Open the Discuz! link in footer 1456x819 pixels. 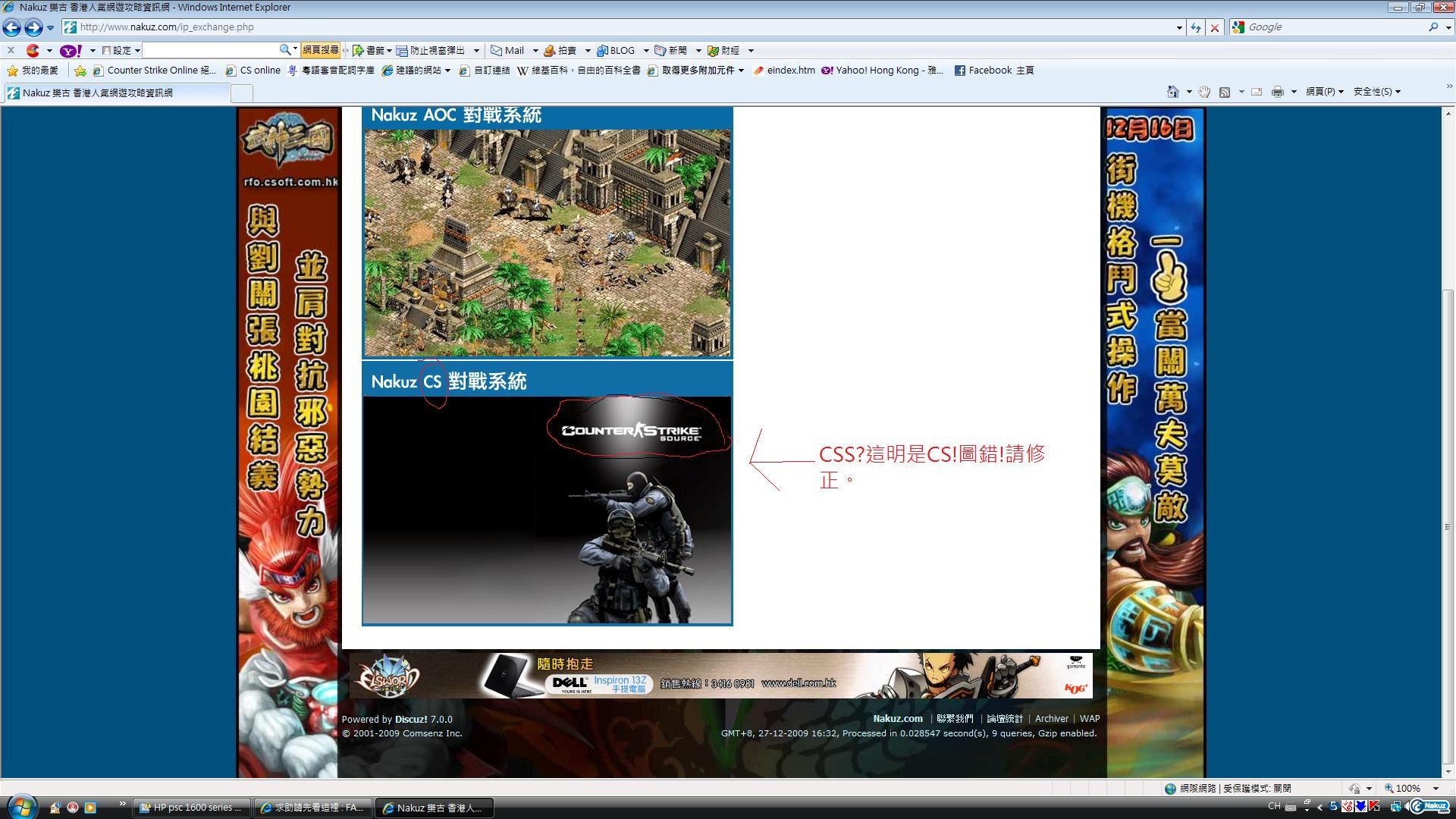[x=411, y=719]
